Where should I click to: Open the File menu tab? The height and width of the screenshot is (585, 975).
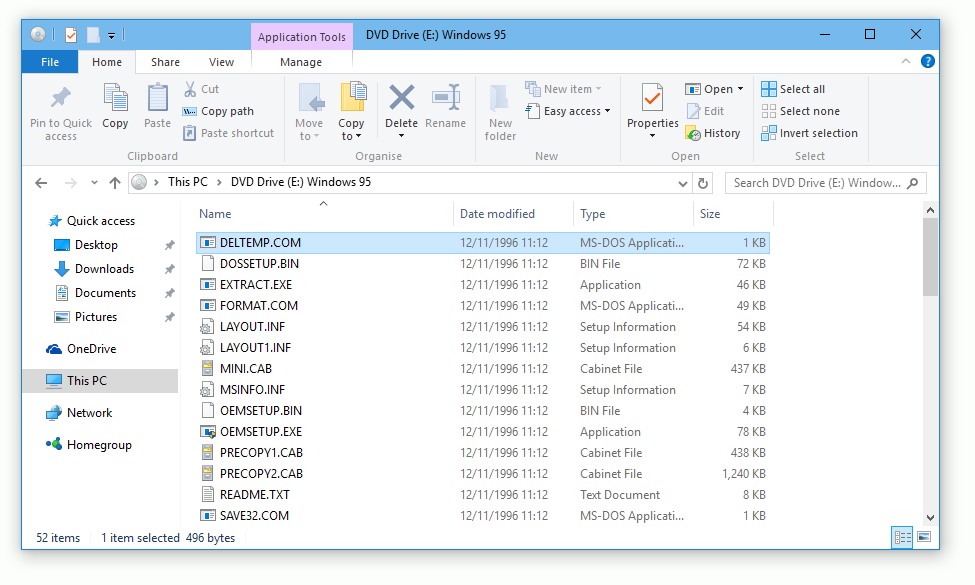50,62
